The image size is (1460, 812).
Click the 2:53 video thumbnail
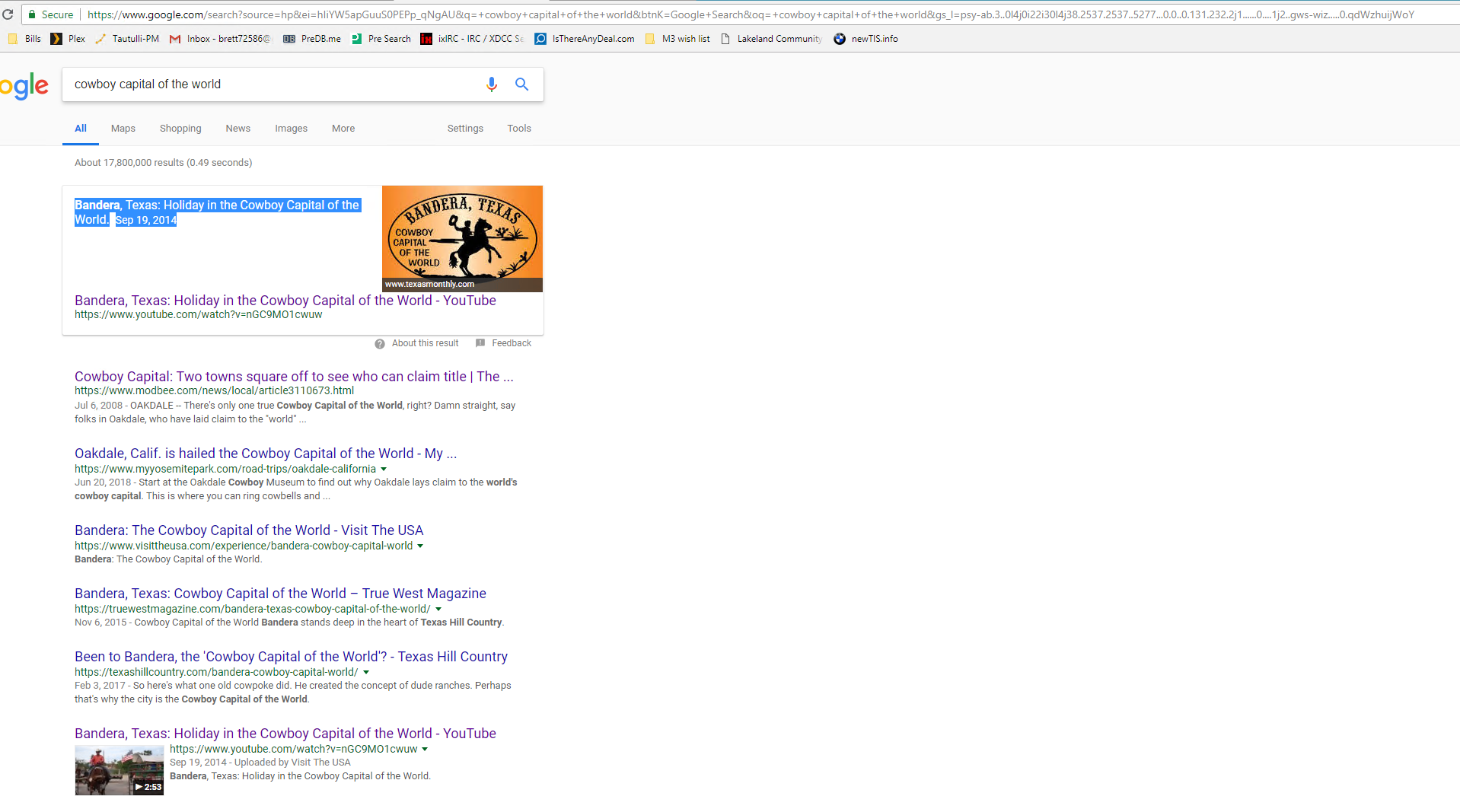(x=120, y=771)
